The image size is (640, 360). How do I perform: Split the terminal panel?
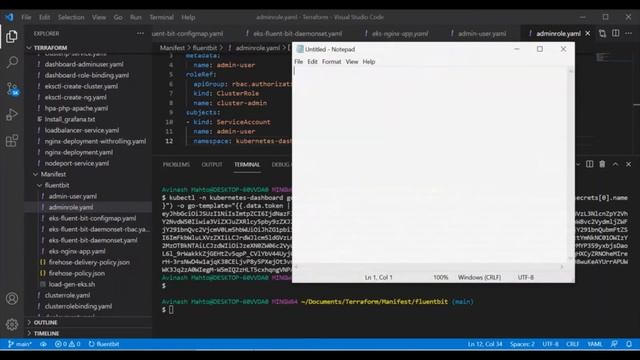point(590,164)
